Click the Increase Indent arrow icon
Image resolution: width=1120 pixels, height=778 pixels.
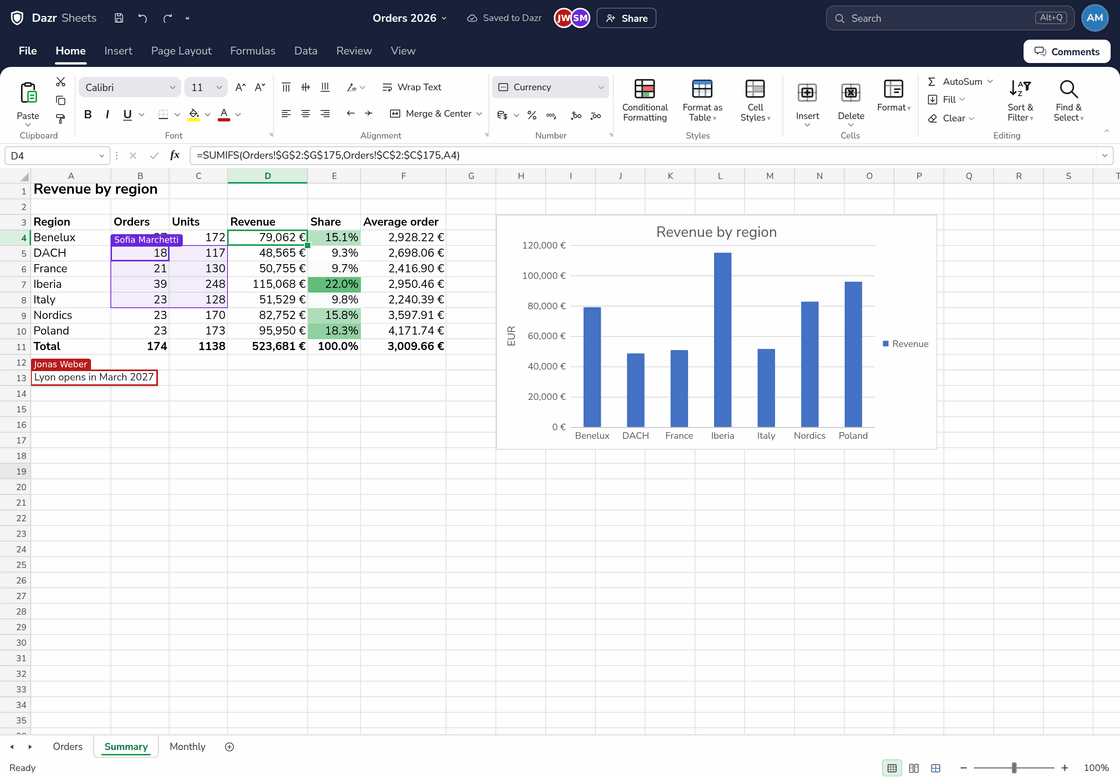[x=369, y=114]
